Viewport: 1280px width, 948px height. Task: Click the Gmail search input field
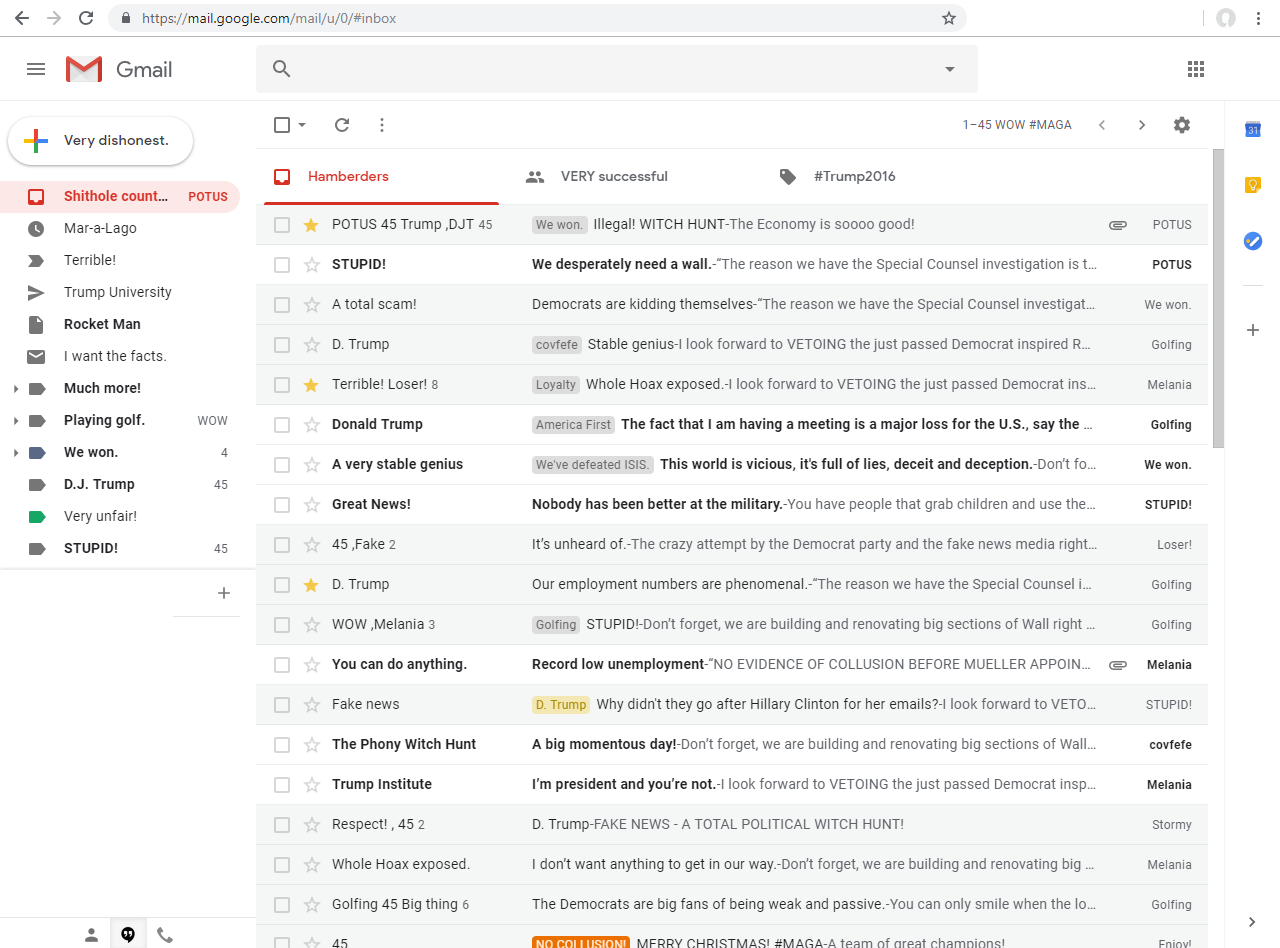tap(617, 69)
